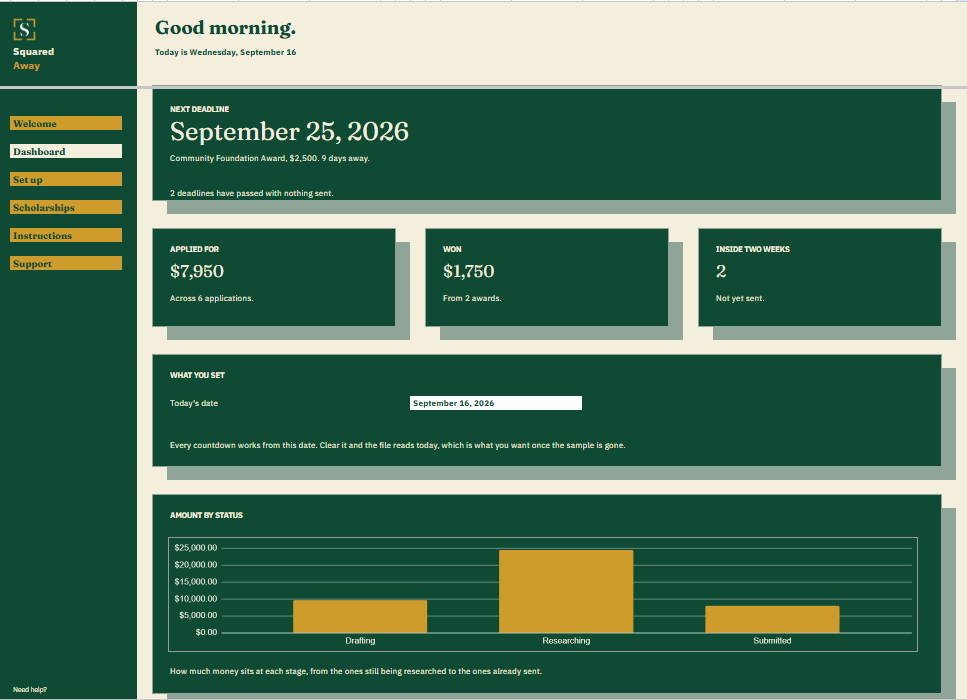Click the NEXT DEADLINE label
The height and width of the screenshot is (700, 967).
[199, 109]
